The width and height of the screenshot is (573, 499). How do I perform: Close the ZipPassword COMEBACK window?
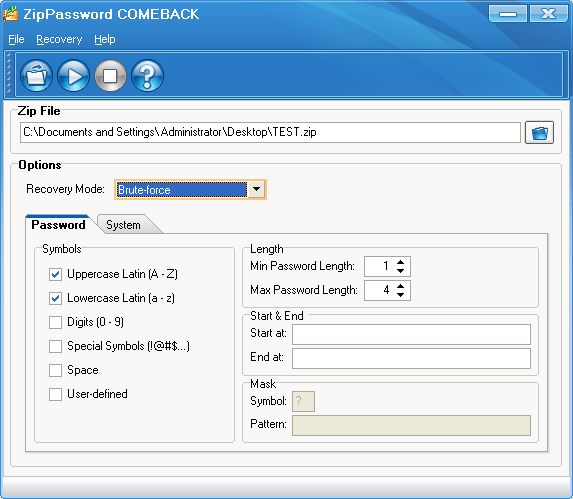[x=548, y=14]
